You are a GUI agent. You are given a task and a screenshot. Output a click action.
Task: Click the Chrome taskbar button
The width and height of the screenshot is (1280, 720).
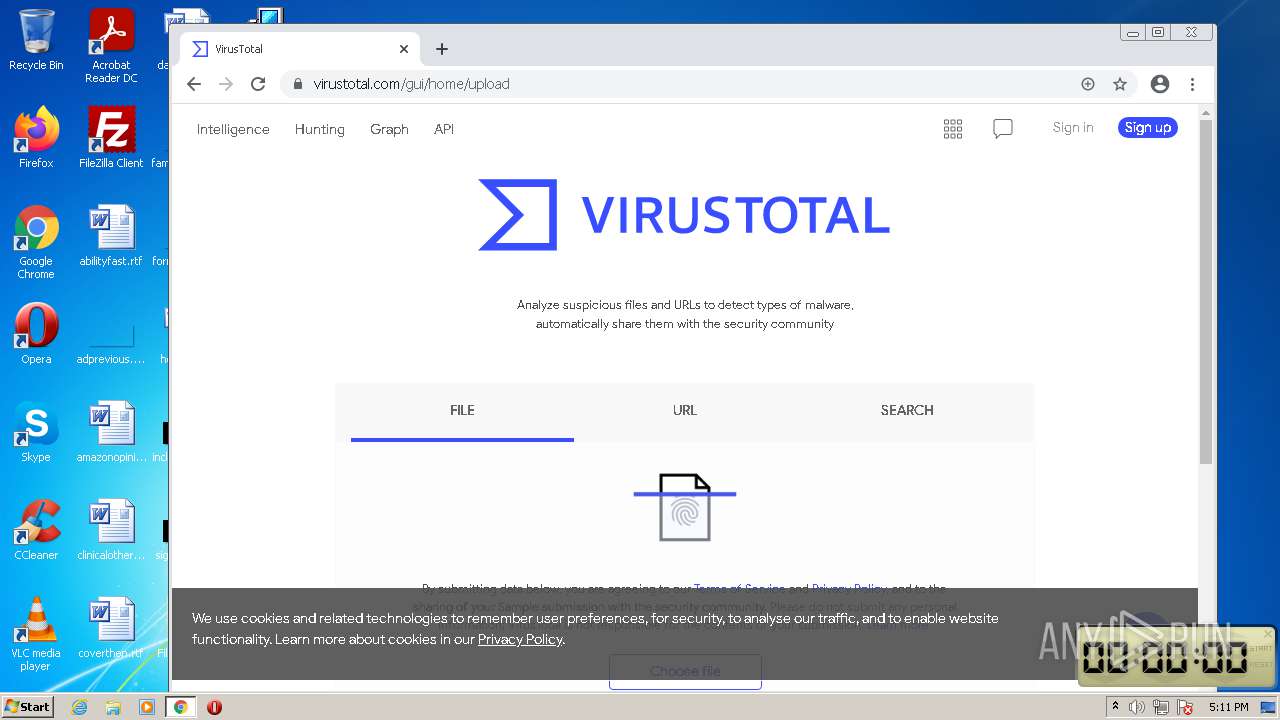(180, 707)
